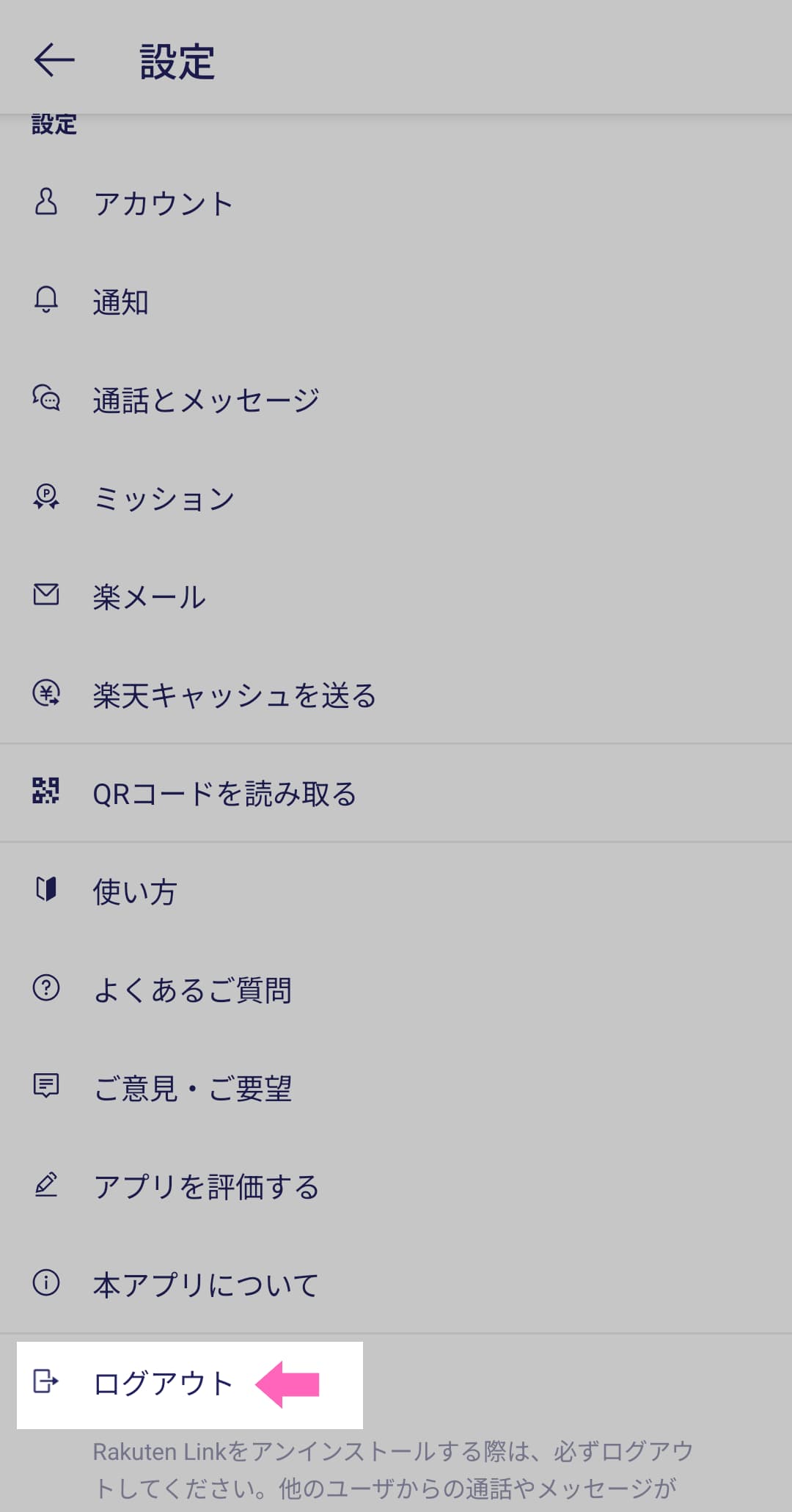Viewport: 792px width, 1512px height.
Task: Choose アプリを評価する to rate the app
Action: tap(206, 1187)
